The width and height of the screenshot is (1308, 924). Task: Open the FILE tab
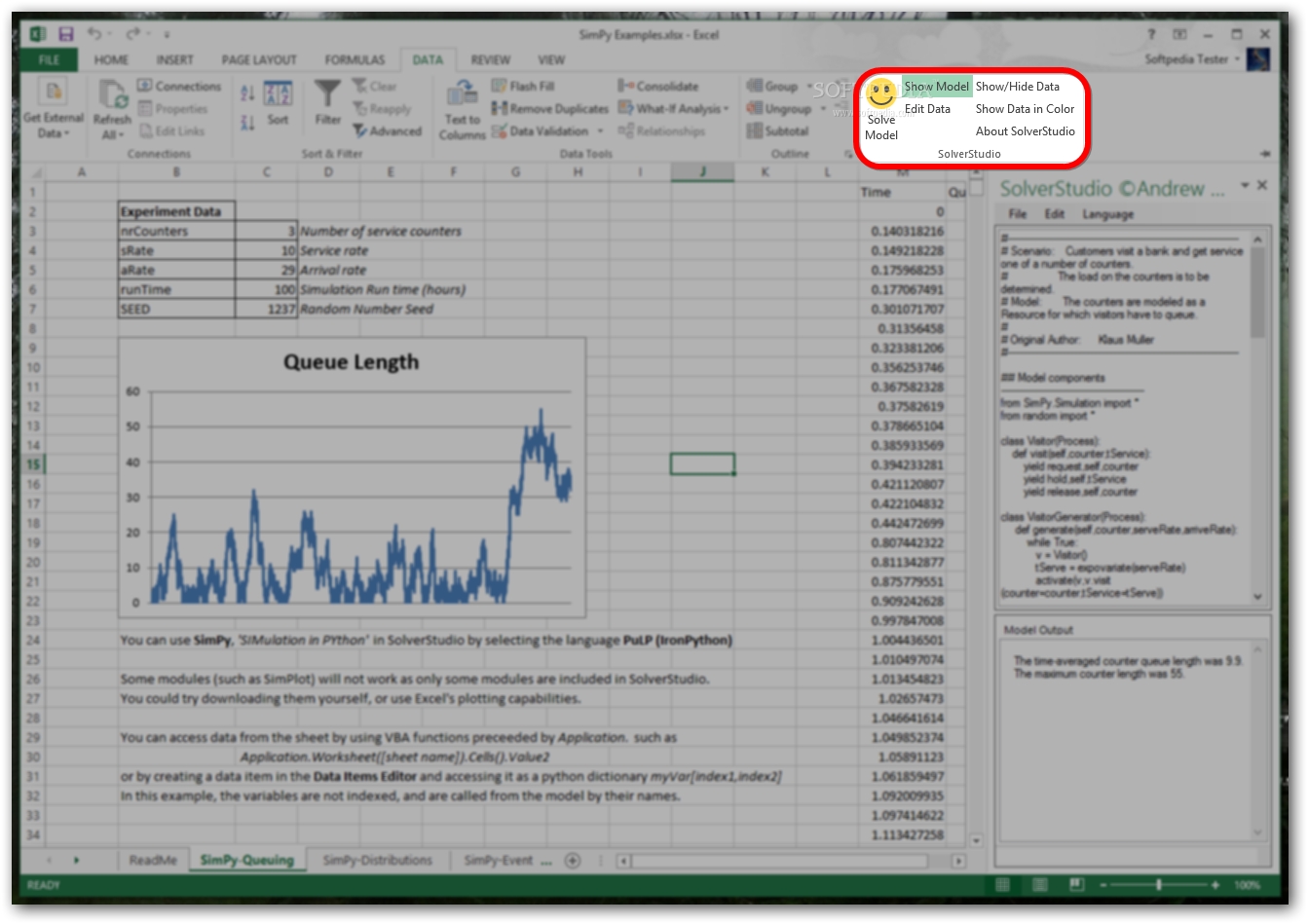coord(49,59)
